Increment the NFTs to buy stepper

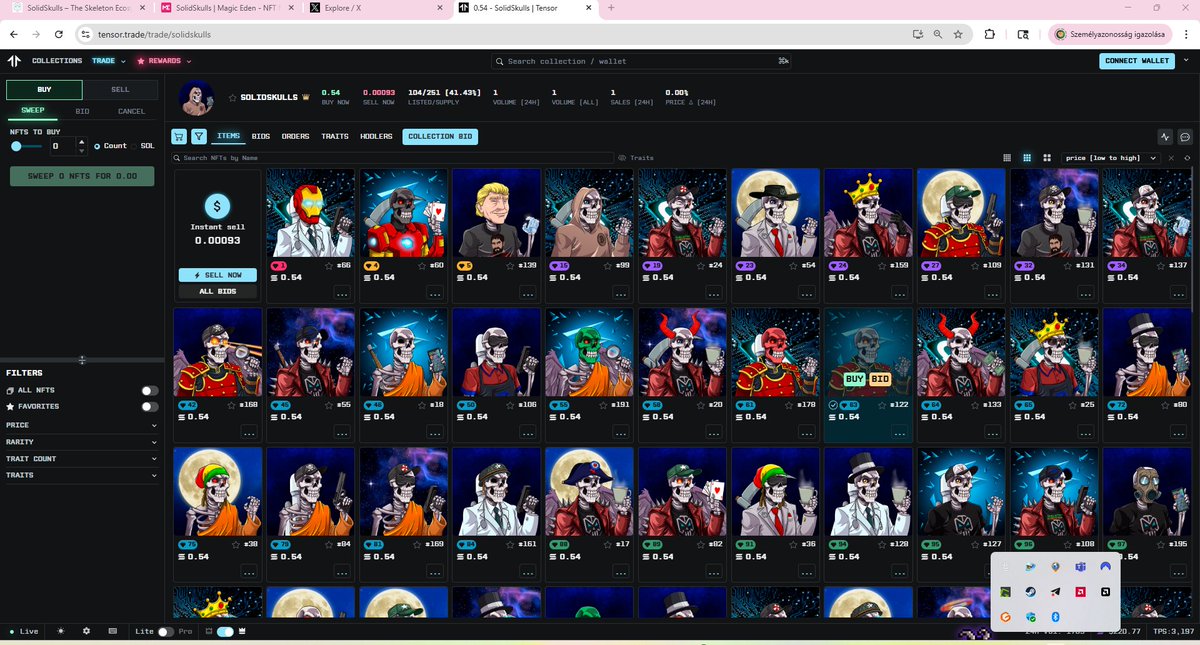83,142
